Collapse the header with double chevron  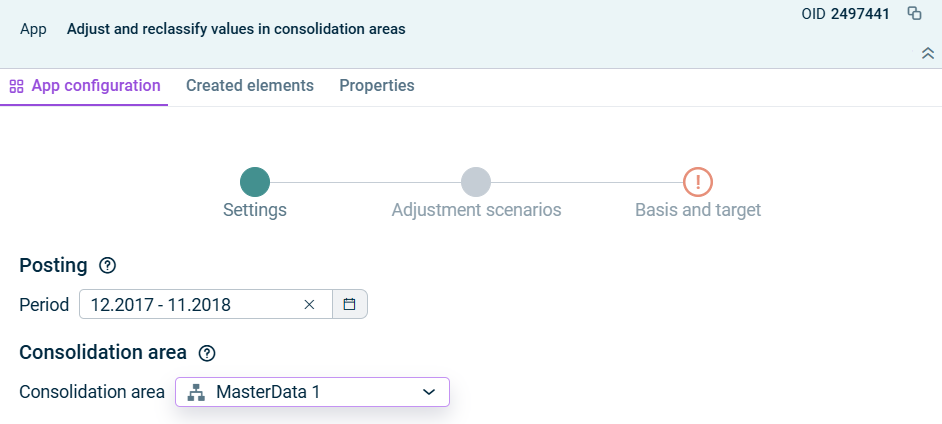click(x=927, y=53)
